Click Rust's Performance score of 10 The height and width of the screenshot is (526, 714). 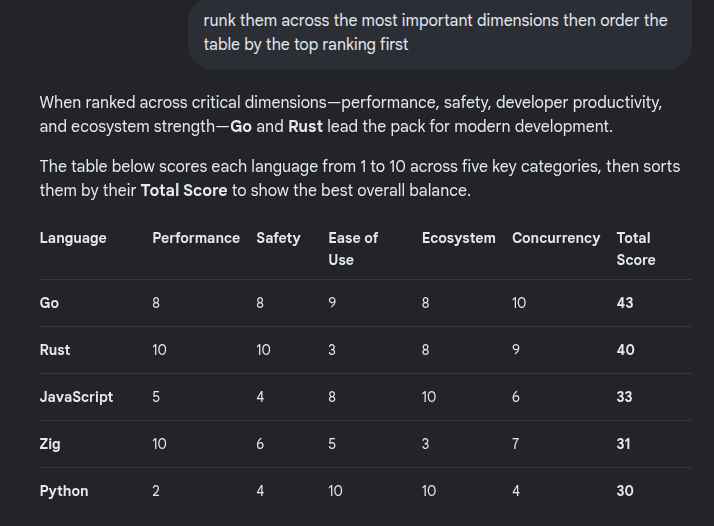[159, 350]
